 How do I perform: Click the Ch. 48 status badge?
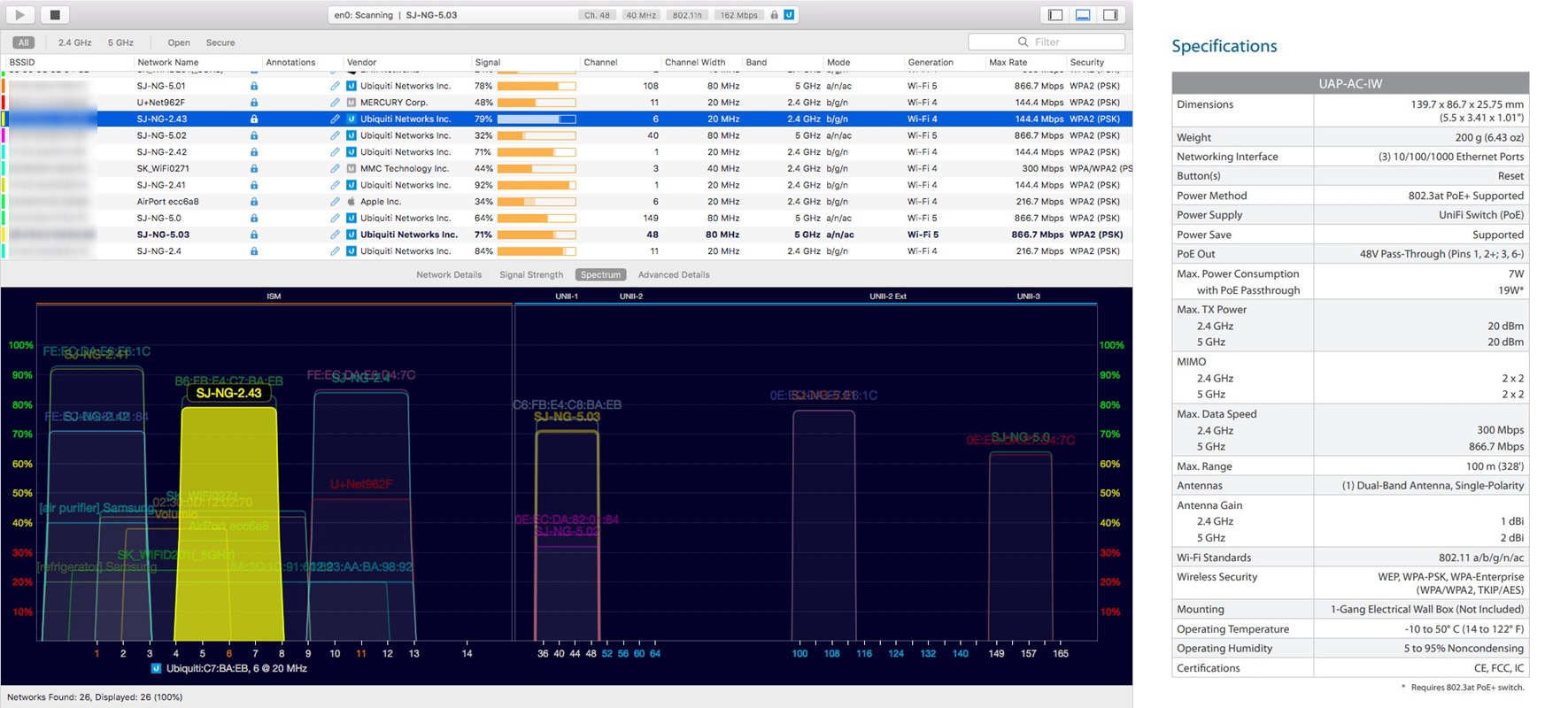point(597,15)
